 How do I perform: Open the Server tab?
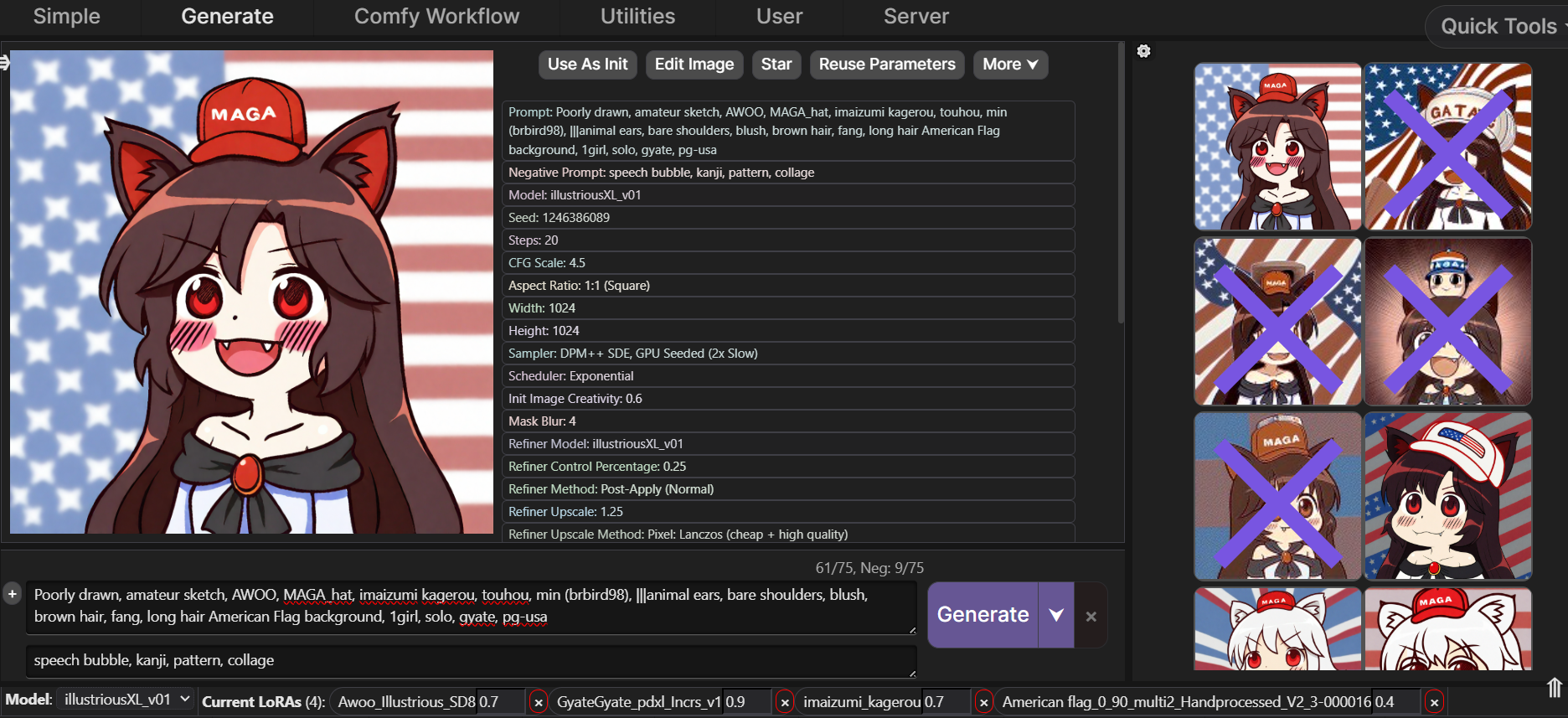coord(916,16)
